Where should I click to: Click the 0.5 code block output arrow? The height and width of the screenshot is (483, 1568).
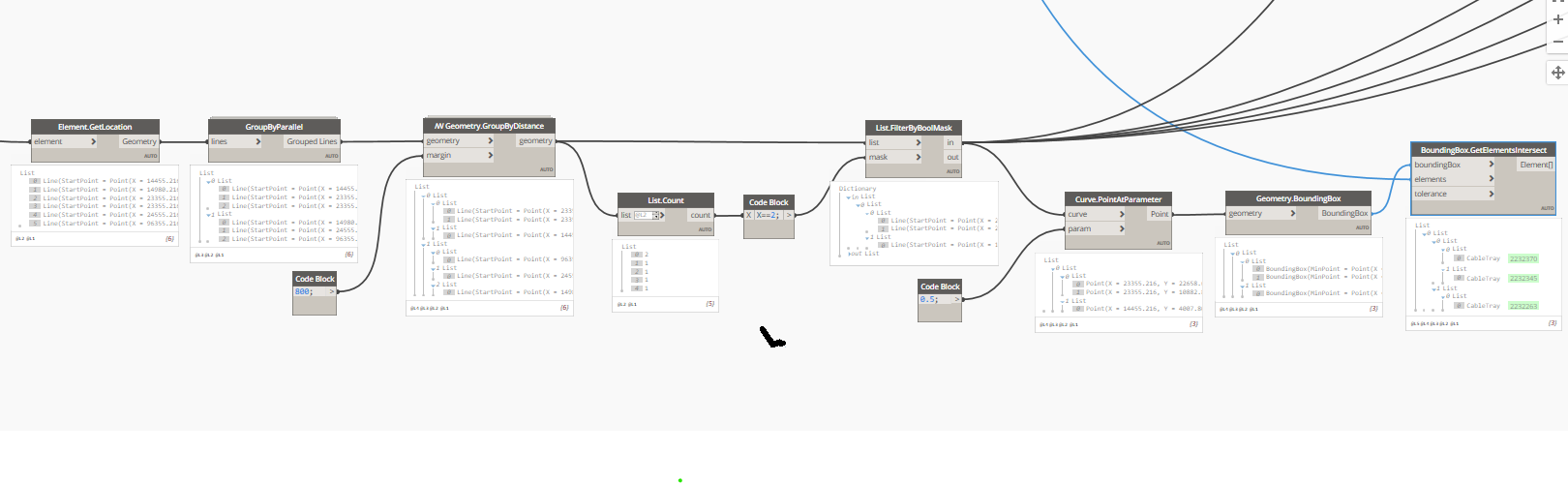click(957, 299)
